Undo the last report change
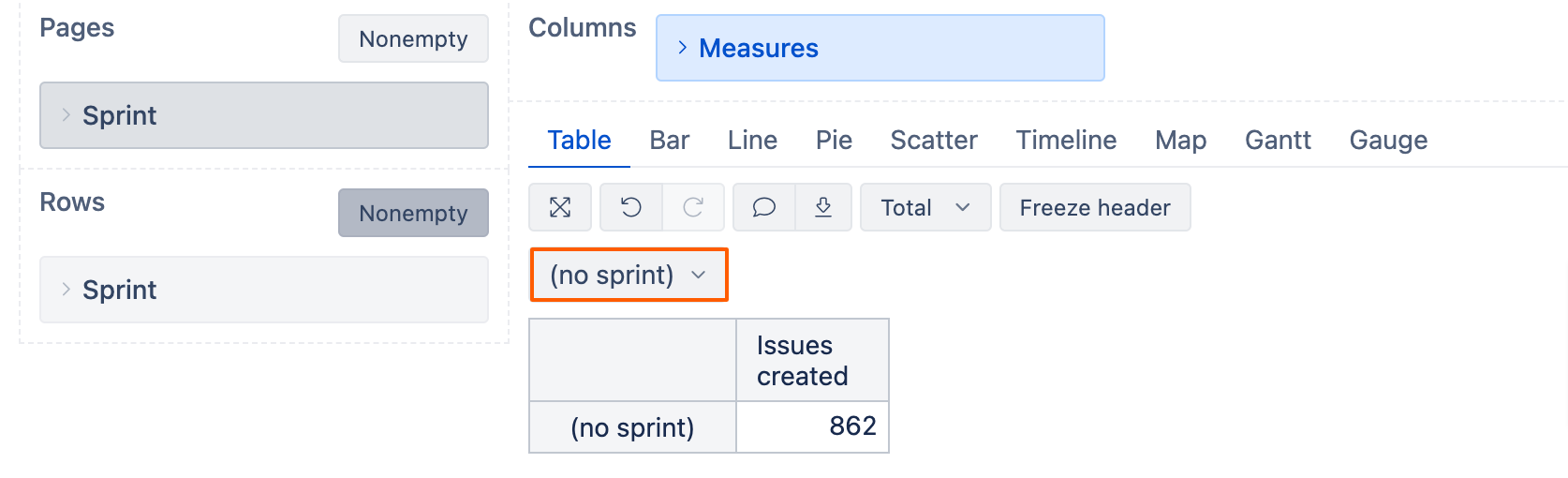 pyautogui.click(x=631, y=207)
